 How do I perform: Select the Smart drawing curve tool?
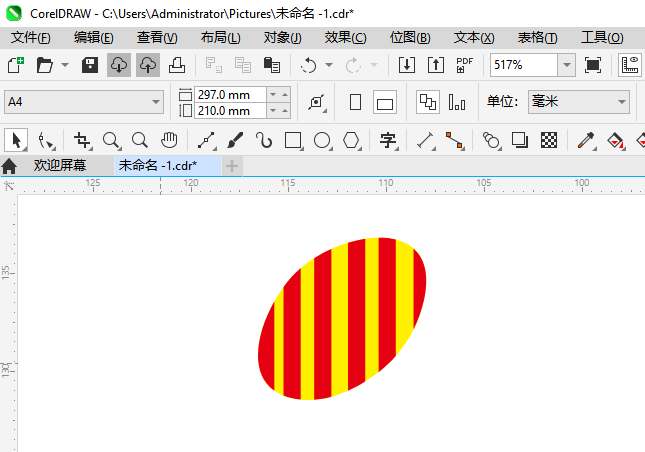click(x=264, y=141)
